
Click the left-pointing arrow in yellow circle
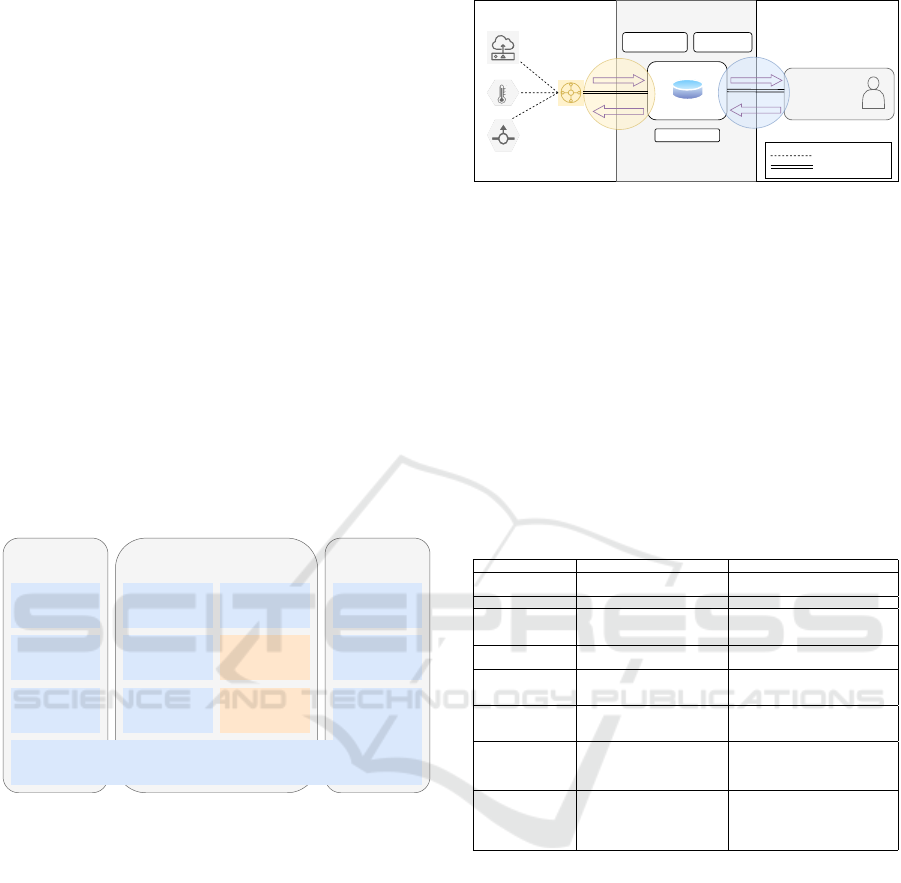tap(618, 111)
